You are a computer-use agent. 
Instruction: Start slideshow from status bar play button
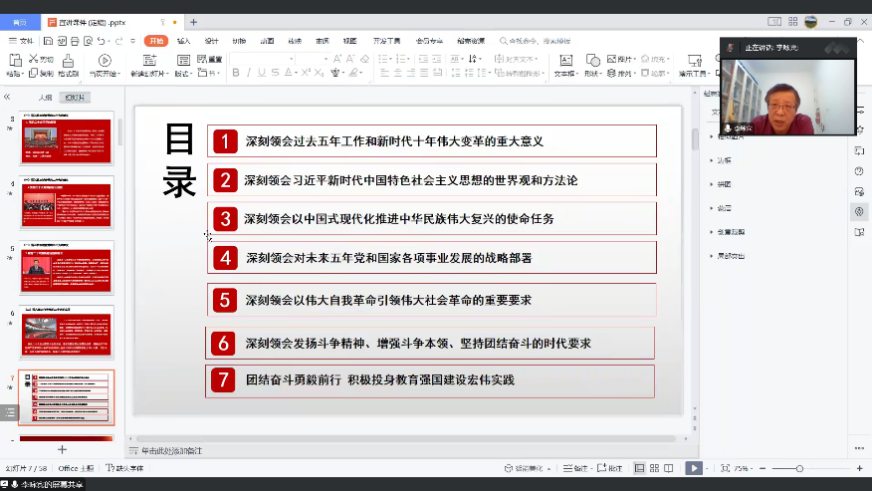[693, 468]
